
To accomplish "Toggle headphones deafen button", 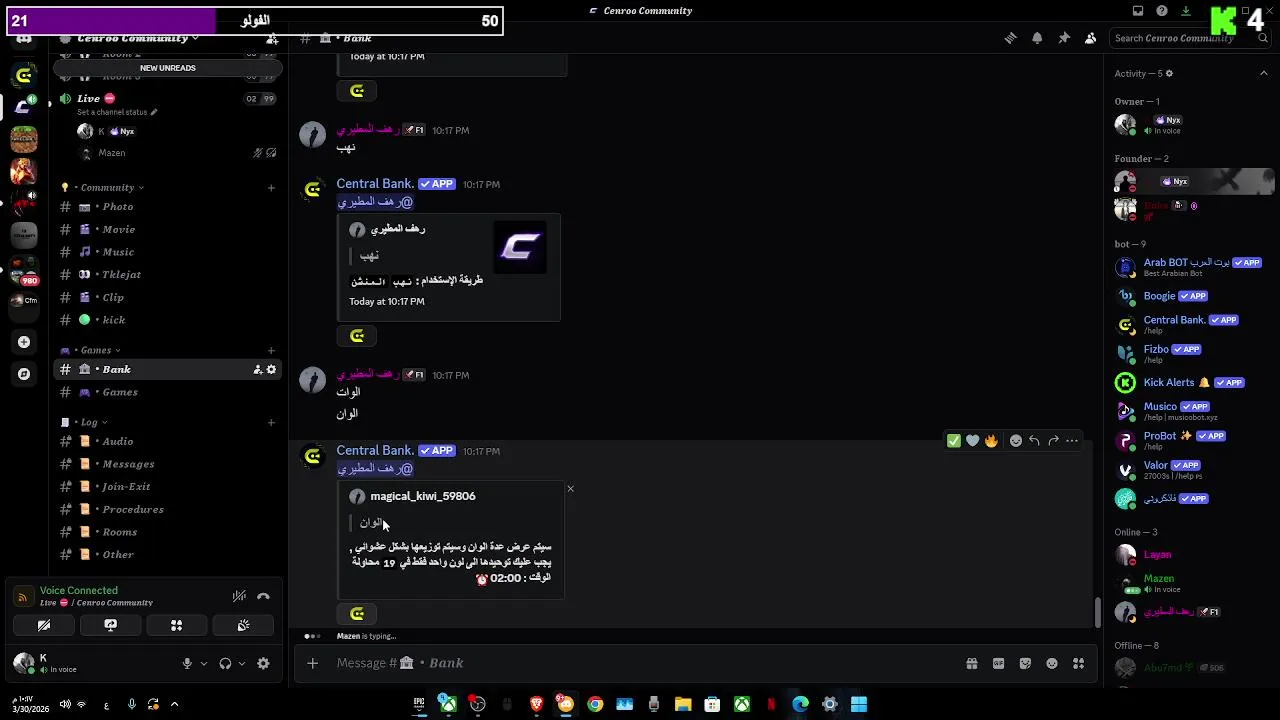I will pyautogui.click(x=225, y=663).
